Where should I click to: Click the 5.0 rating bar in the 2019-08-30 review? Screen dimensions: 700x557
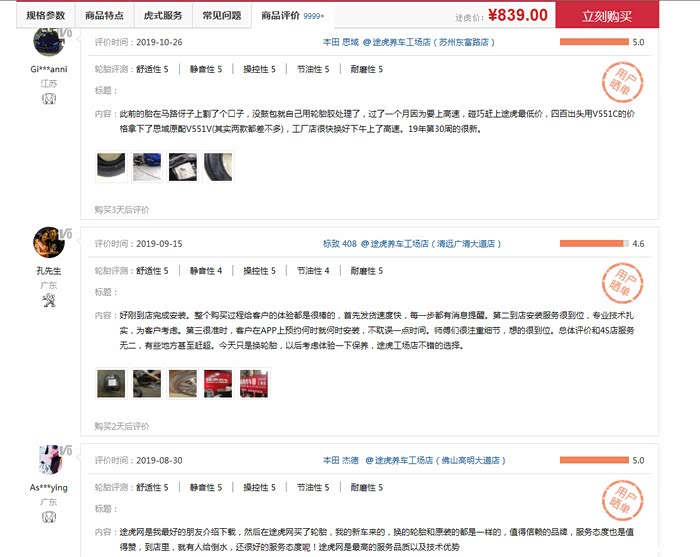coord(594,460)
